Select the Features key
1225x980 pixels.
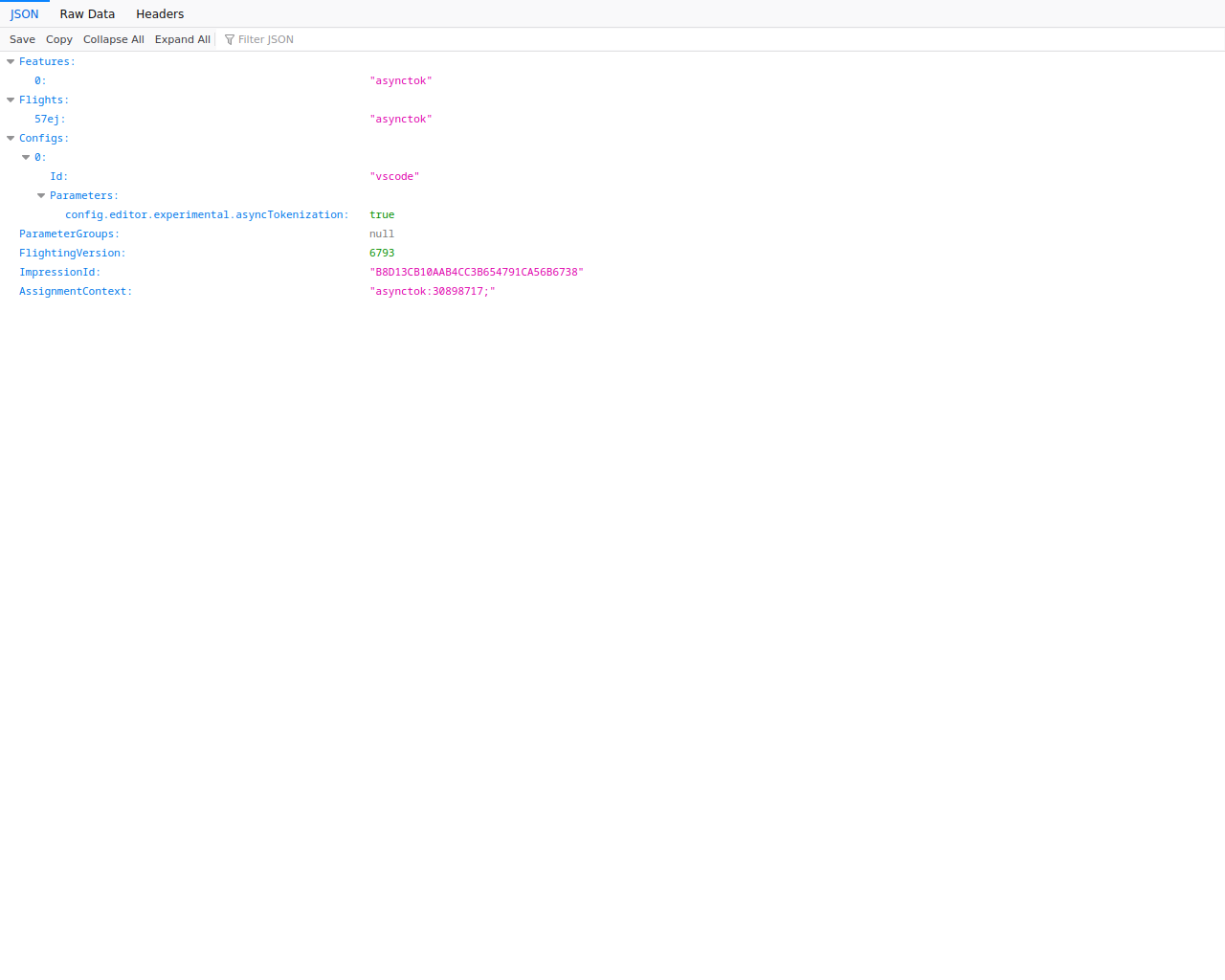[x=47, y=61]
